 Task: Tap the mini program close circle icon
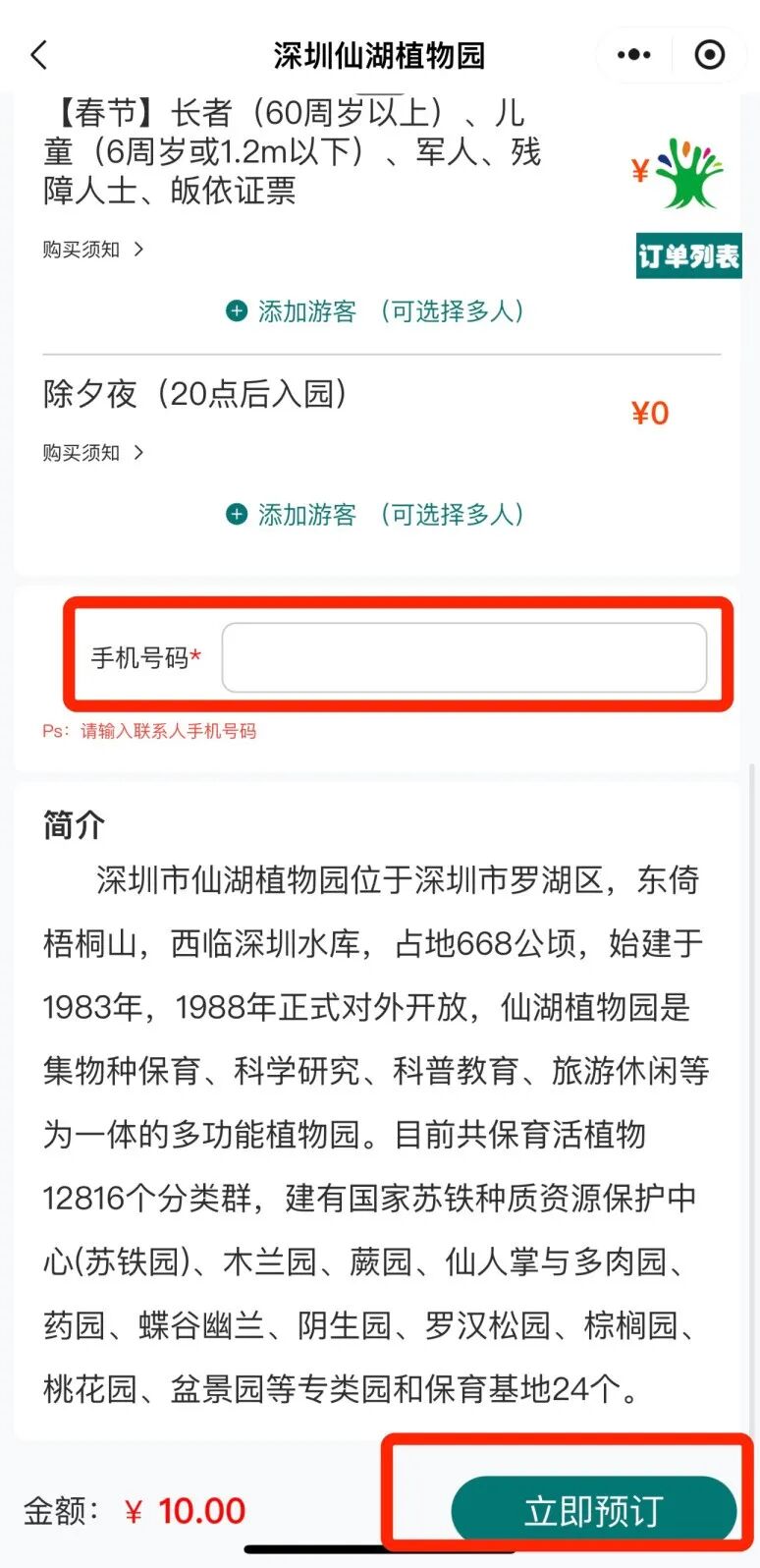(710, 55)
